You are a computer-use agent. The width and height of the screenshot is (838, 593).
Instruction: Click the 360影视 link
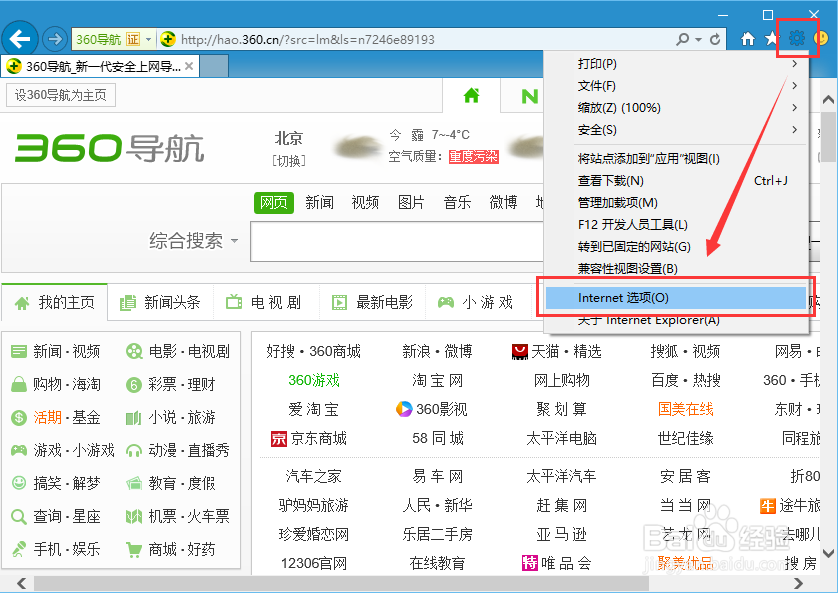click(432, 409)
